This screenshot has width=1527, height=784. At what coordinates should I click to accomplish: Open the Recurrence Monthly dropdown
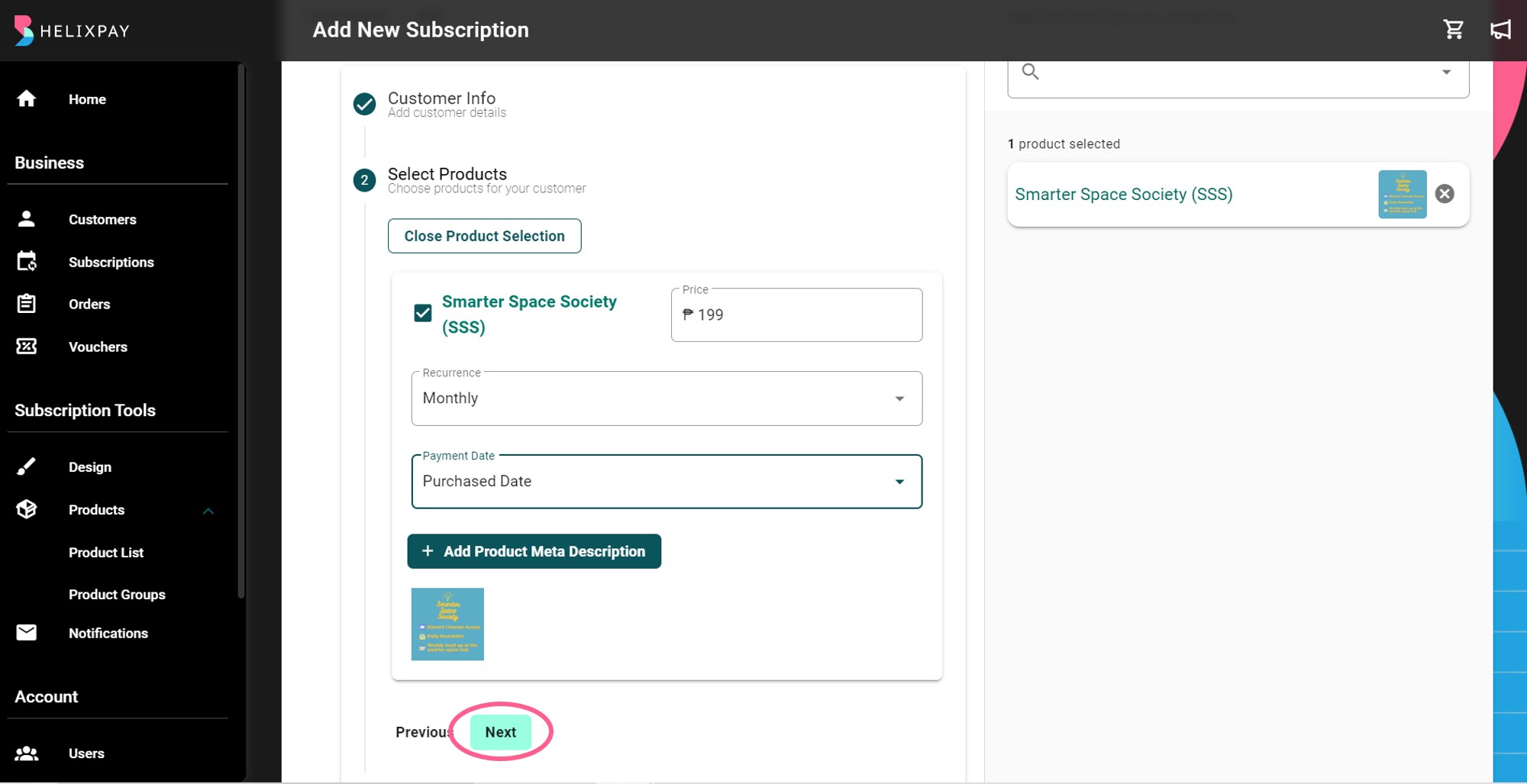667,398
